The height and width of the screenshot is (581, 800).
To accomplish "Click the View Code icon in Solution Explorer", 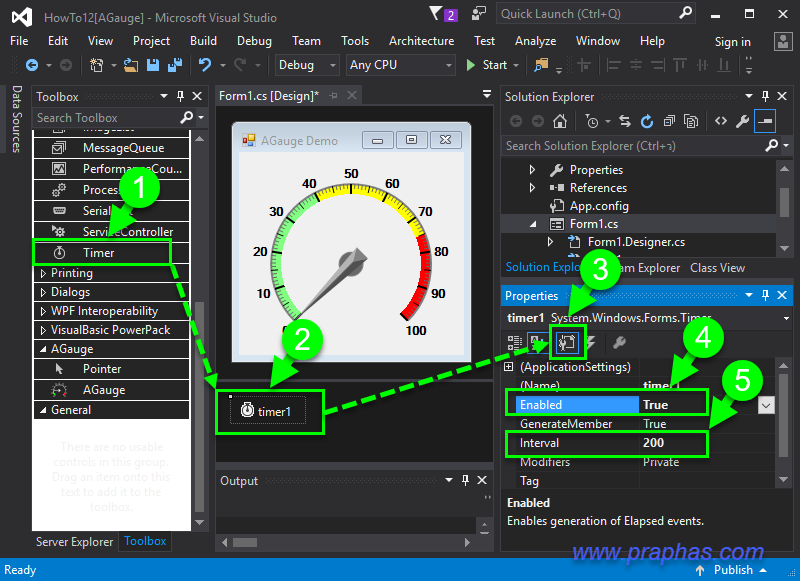I will pos(720,121).
